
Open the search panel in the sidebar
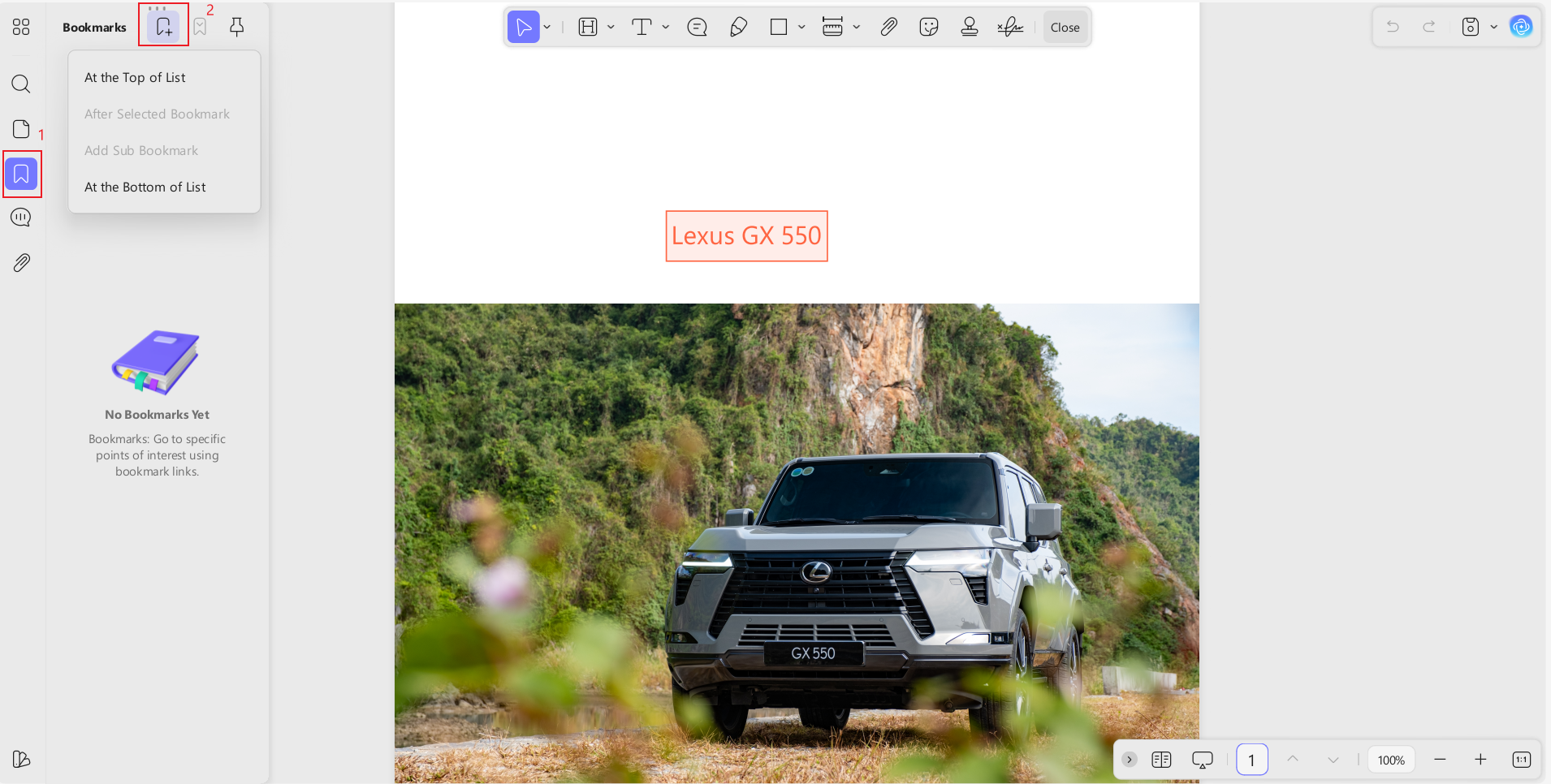point(21,84)
